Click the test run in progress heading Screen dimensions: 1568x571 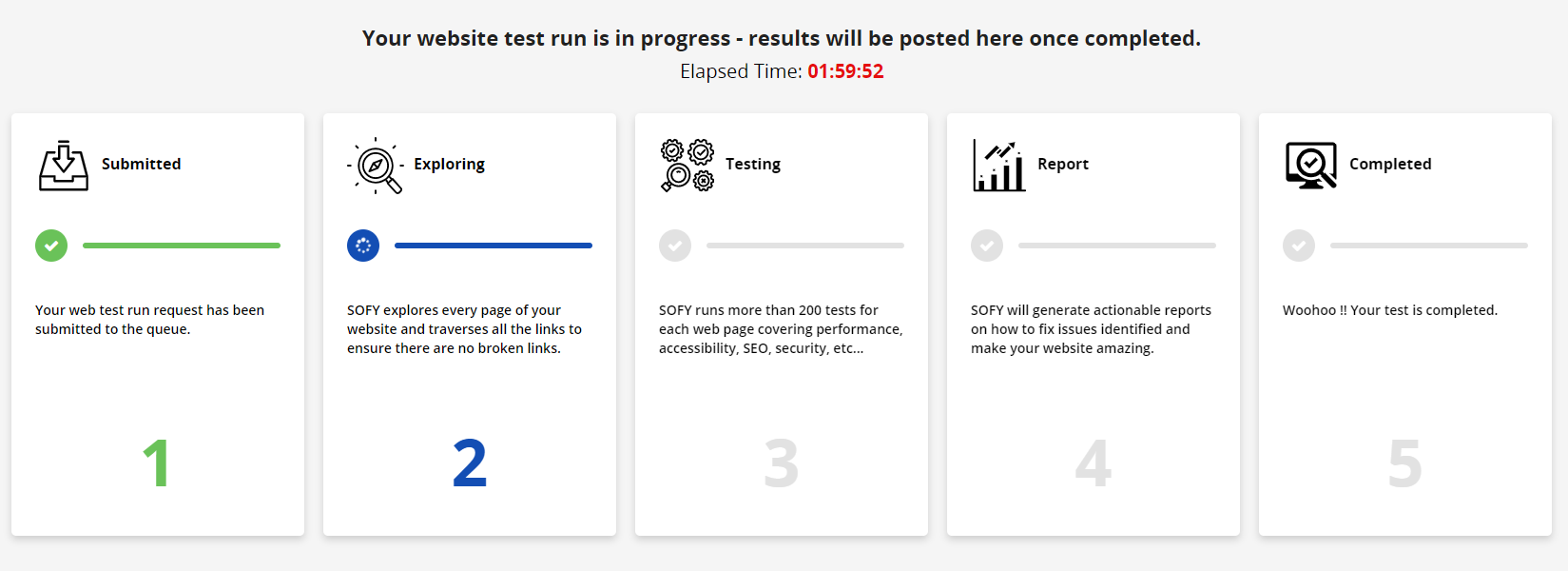click(782, 38)
